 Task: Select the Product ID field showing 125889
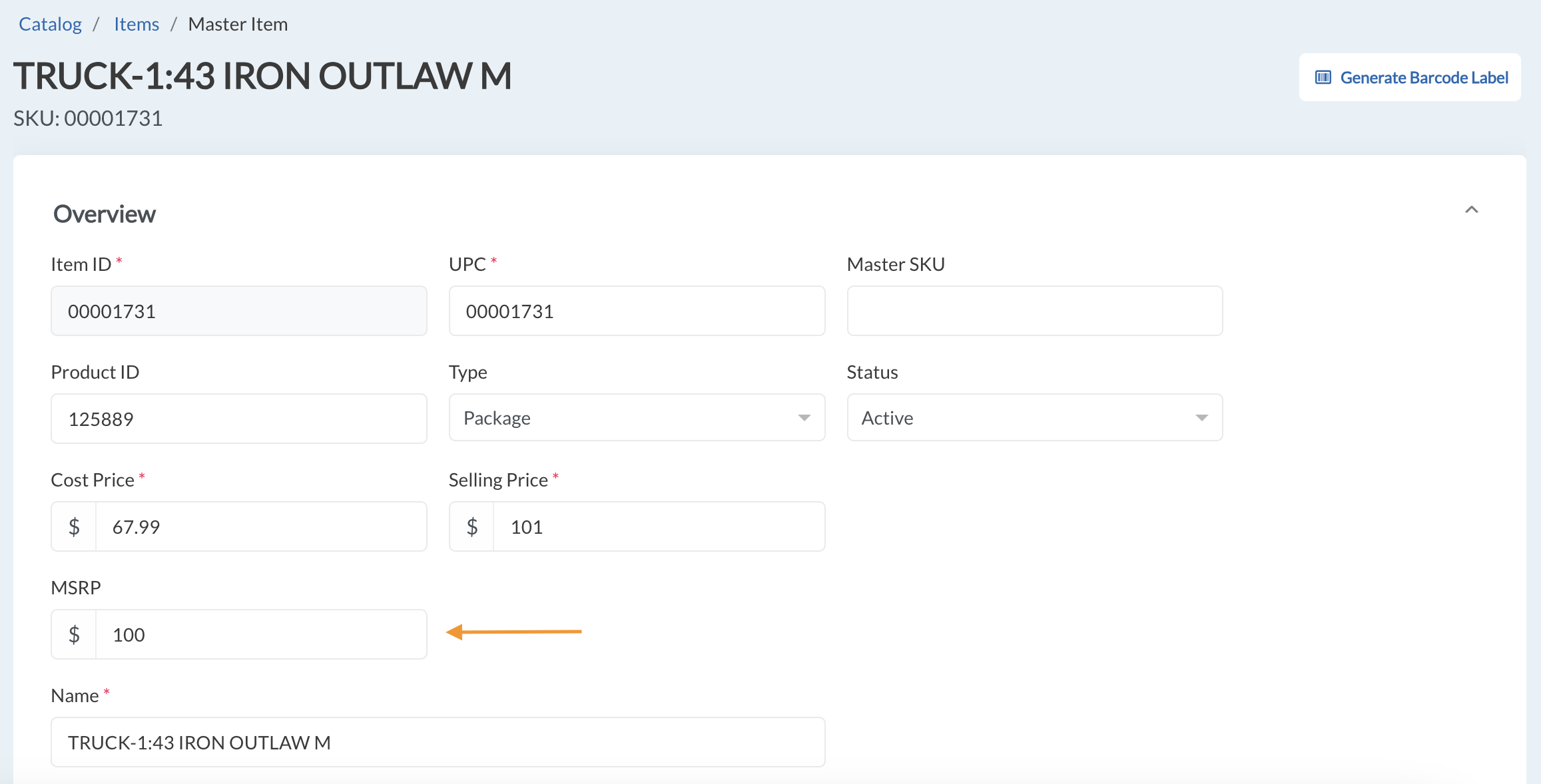click(x=238, y=418)
